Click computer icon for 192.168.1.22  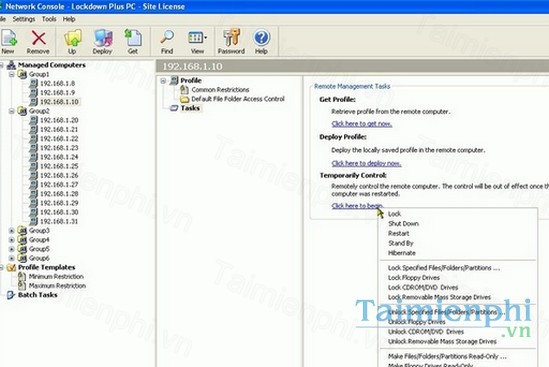(34, 138)
